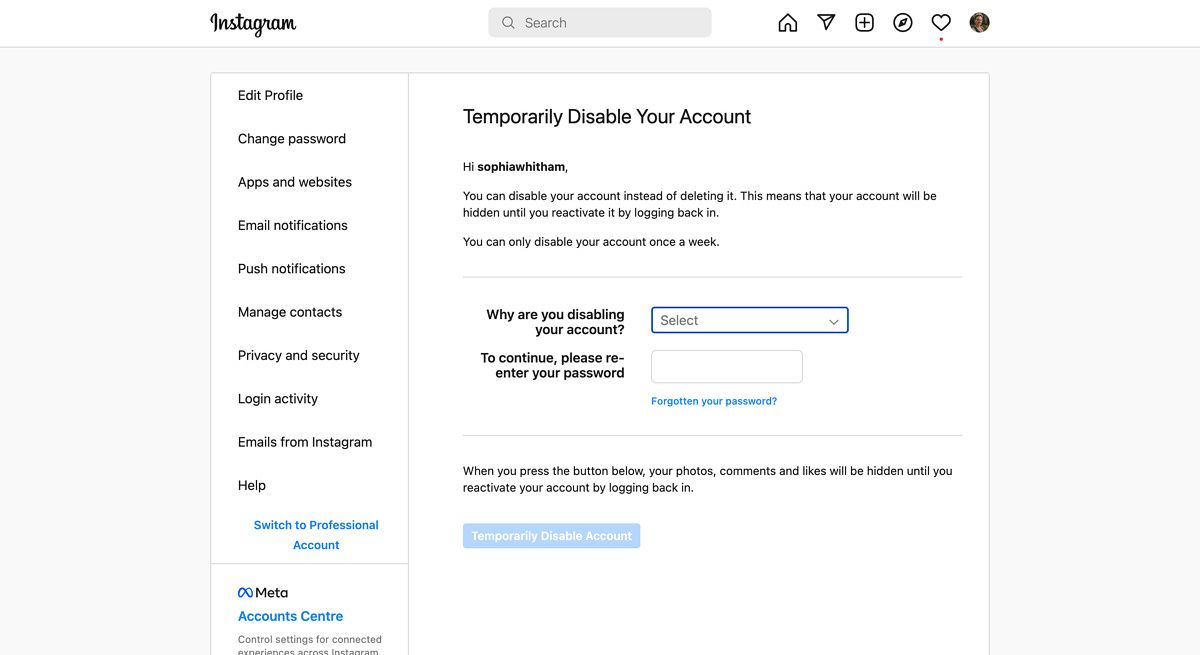
Task: Open Push notifications settings
Action: pyautogui.click(x=291, y=268)
